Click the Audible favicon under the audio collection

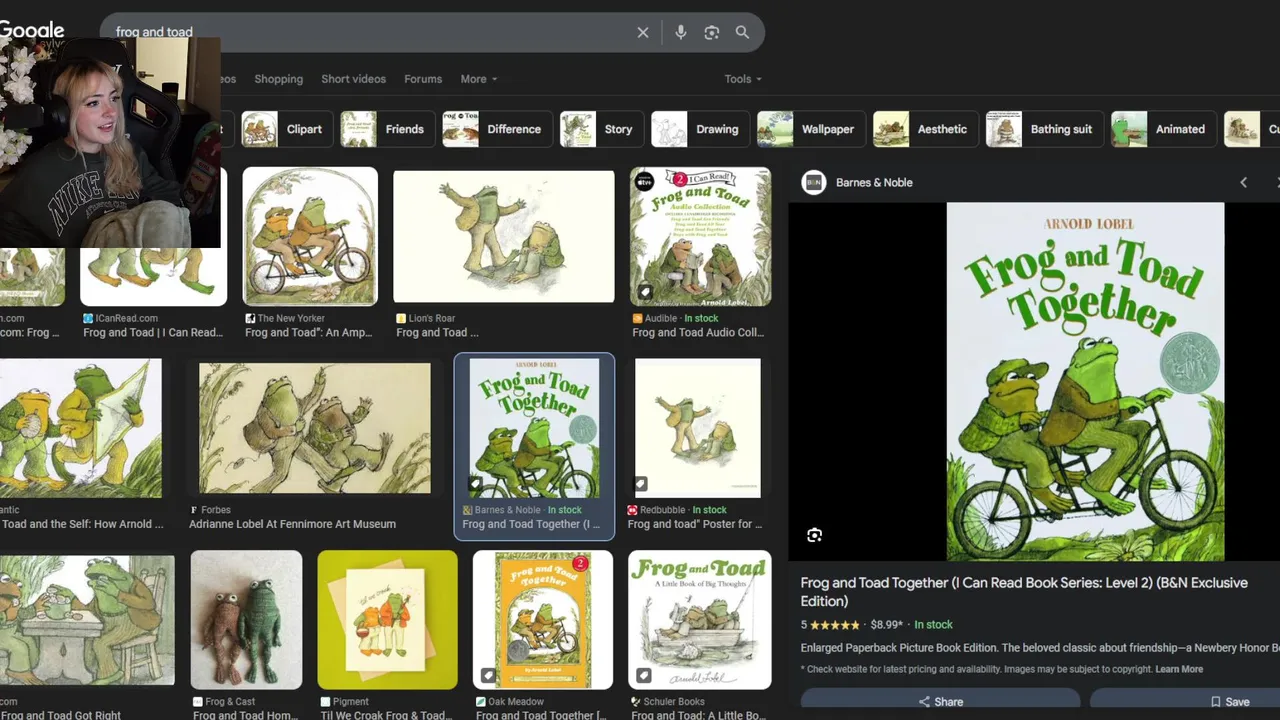pyautogui.click(x=637, y=318)
